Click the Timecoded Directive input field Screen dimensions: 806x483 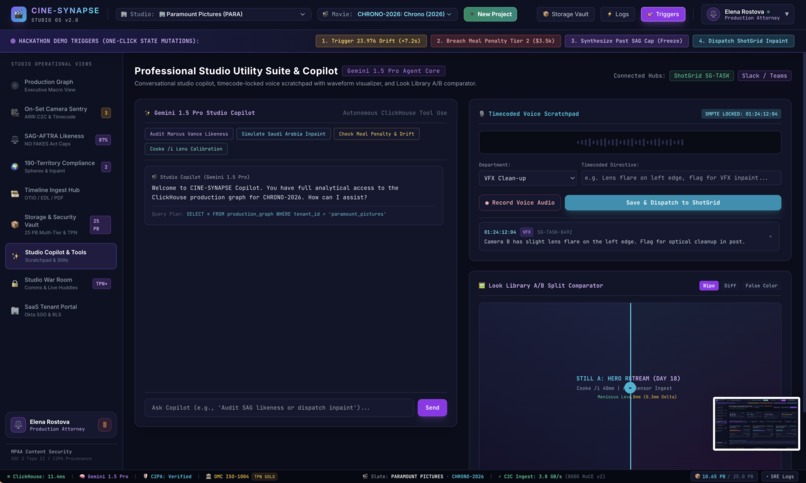(x=681, y=178)
